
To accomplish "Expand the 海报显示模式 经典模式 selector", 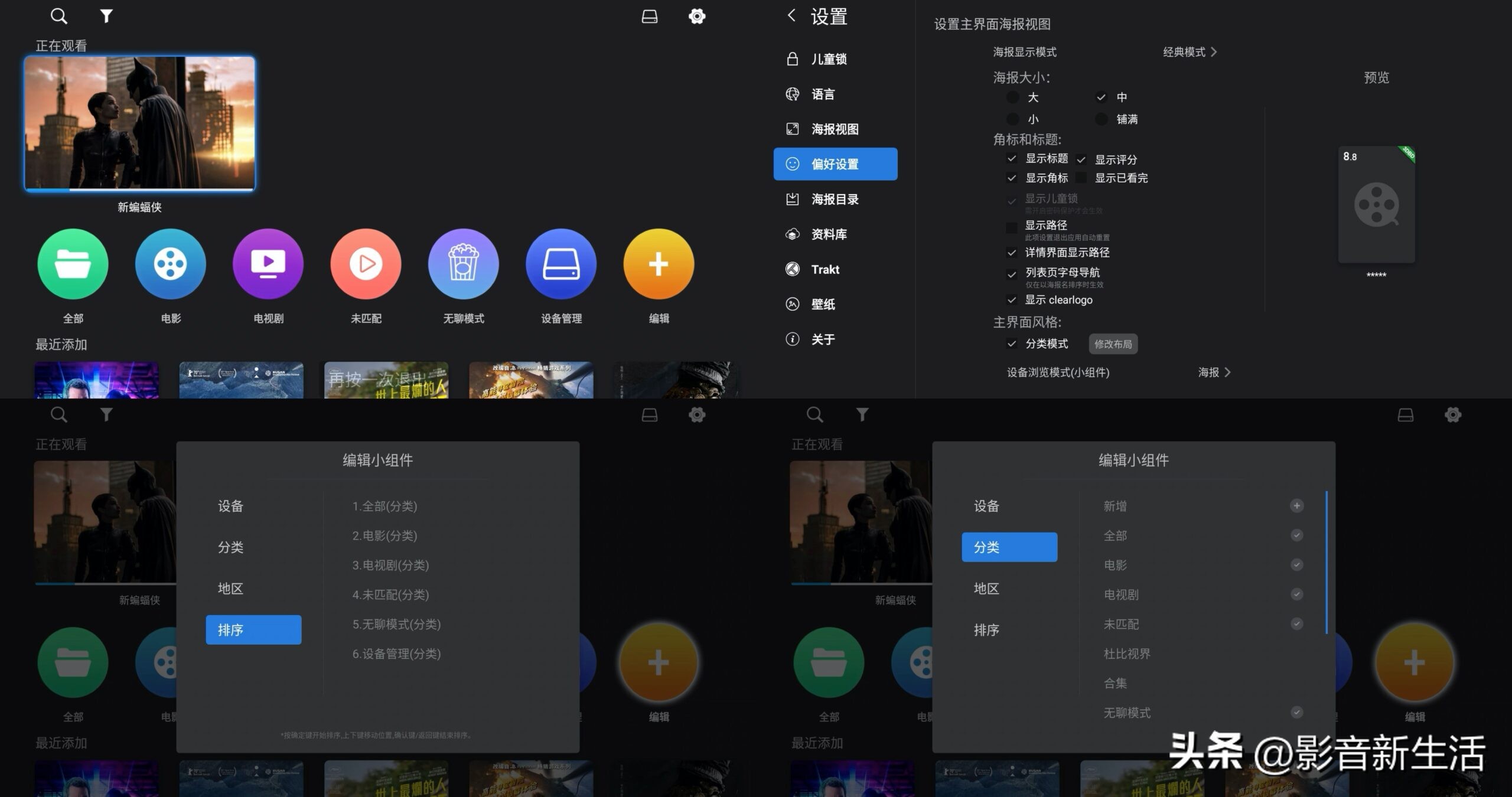I will coord(1190,52).
